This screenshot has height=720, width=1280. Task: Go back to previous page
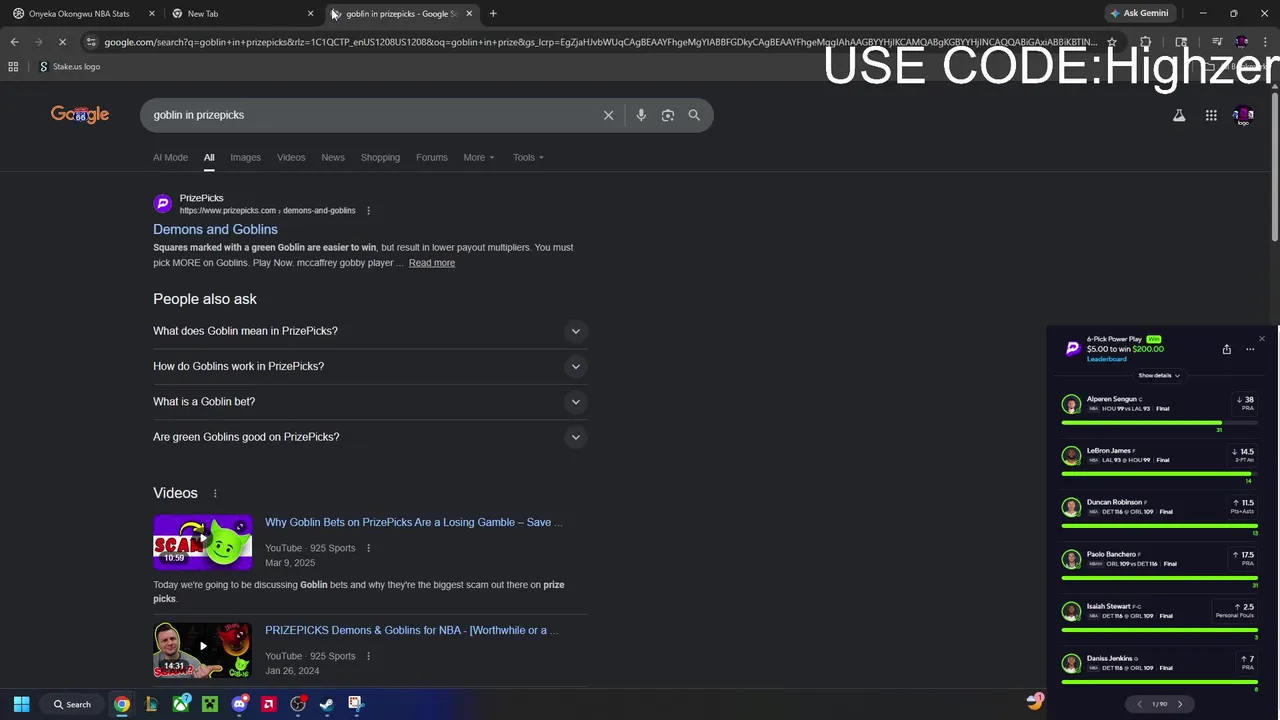(x=14, y=42)
